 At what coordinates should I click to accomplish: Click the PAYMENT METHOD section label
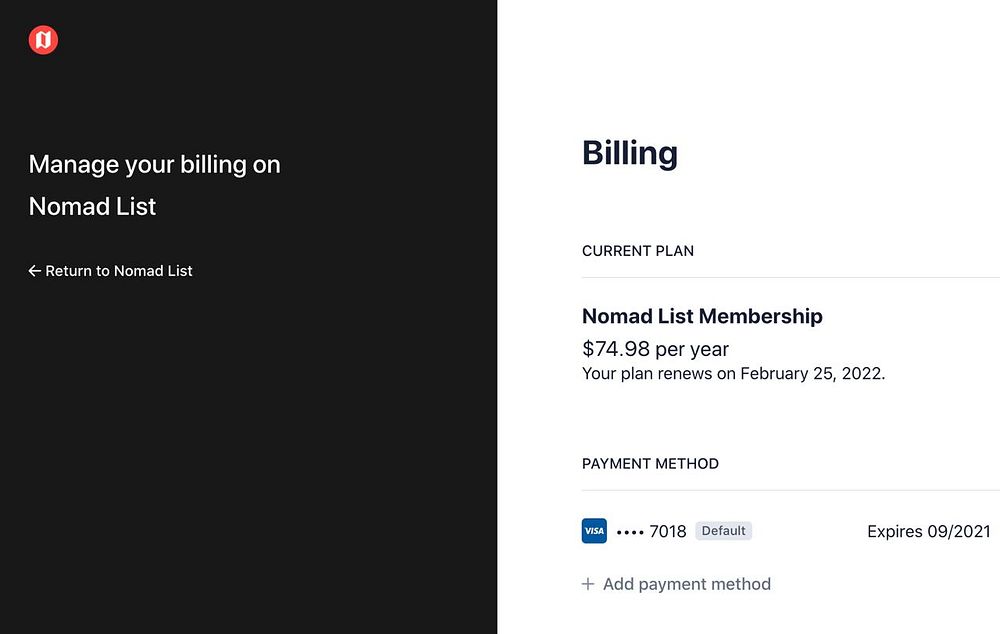(x=650, y=464)
